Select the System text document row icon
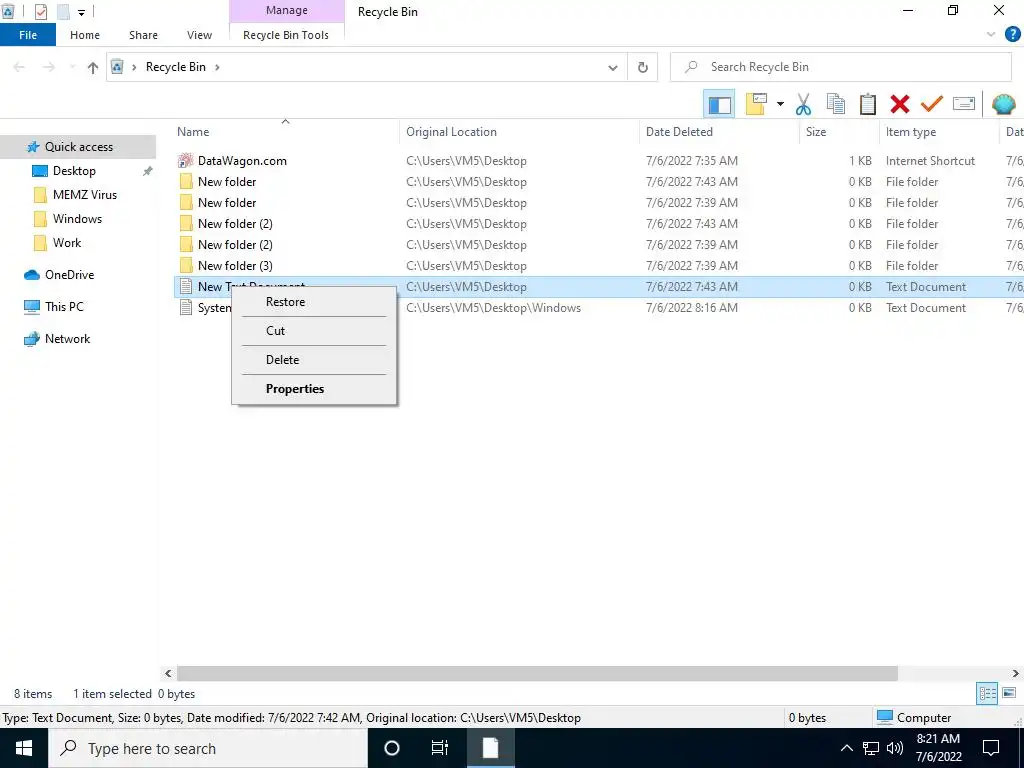This screenshot has width=1024, height=768. point(186,308)
